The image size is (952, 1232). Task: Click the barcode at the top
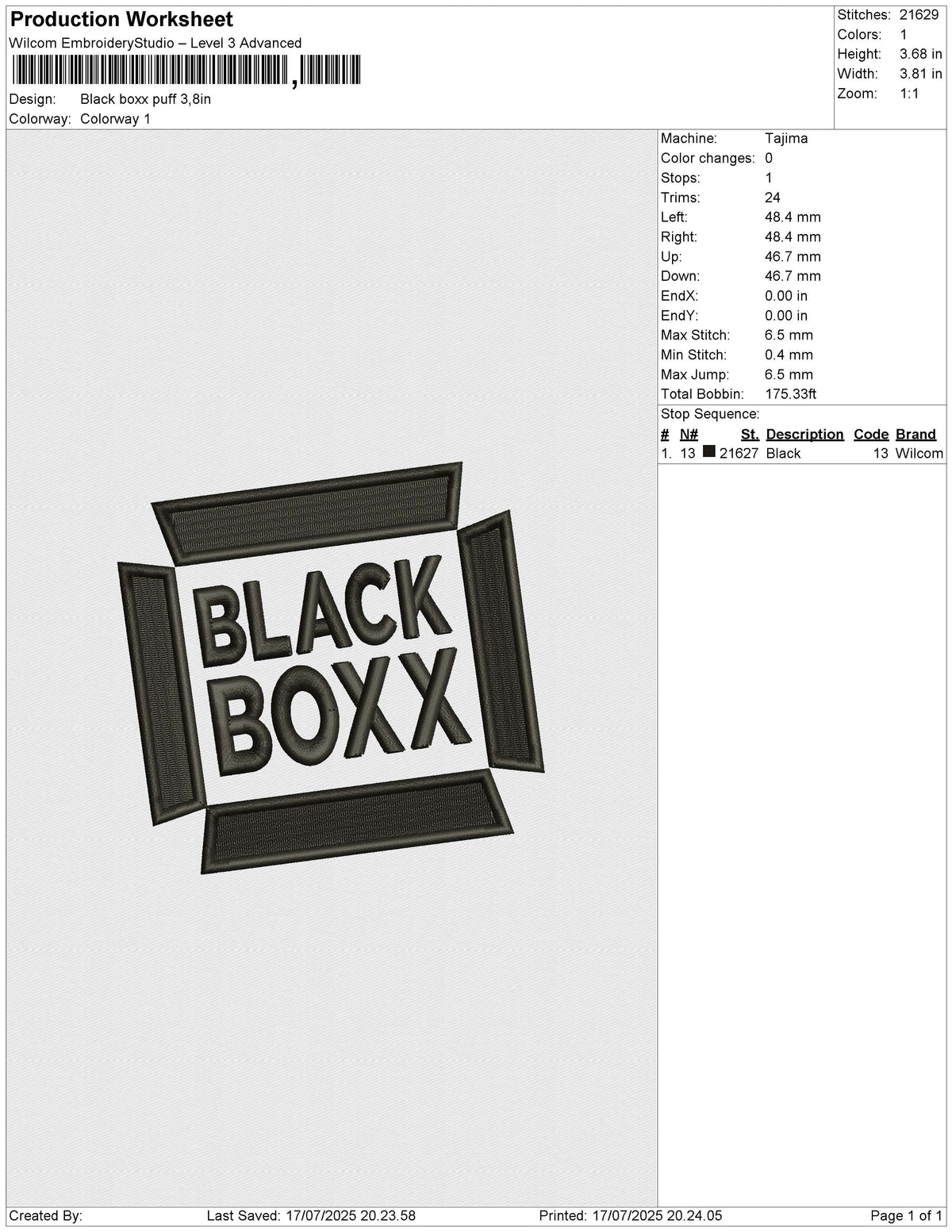[x=186, y=71]
